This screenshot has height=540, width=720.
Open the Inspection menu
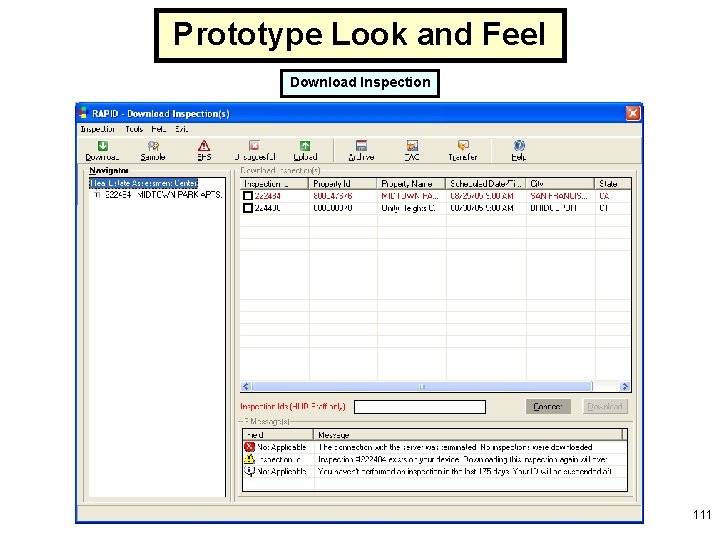coord(98,129)
